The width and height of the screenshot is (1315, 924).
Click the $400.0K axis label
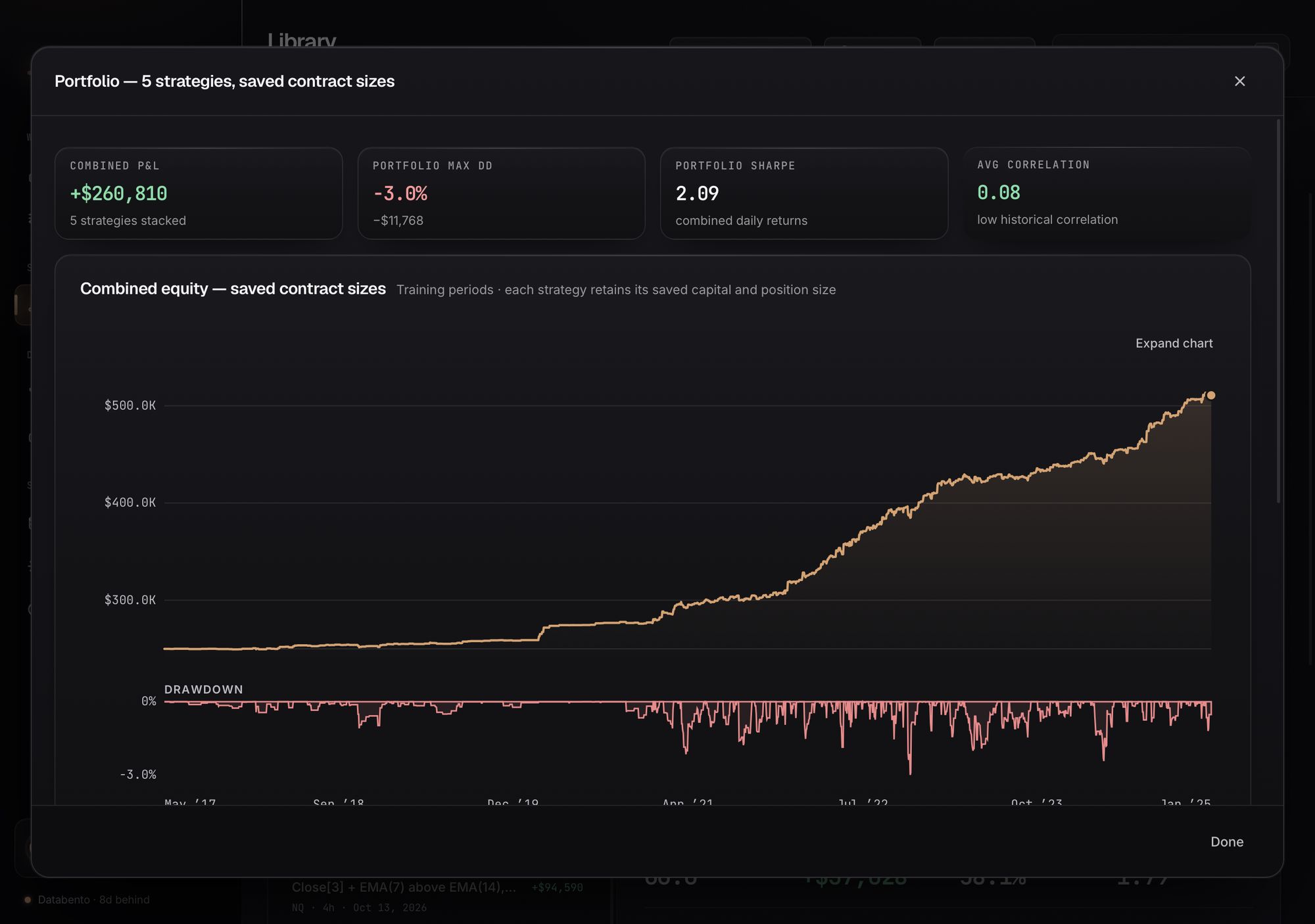[x=130, y=503]
